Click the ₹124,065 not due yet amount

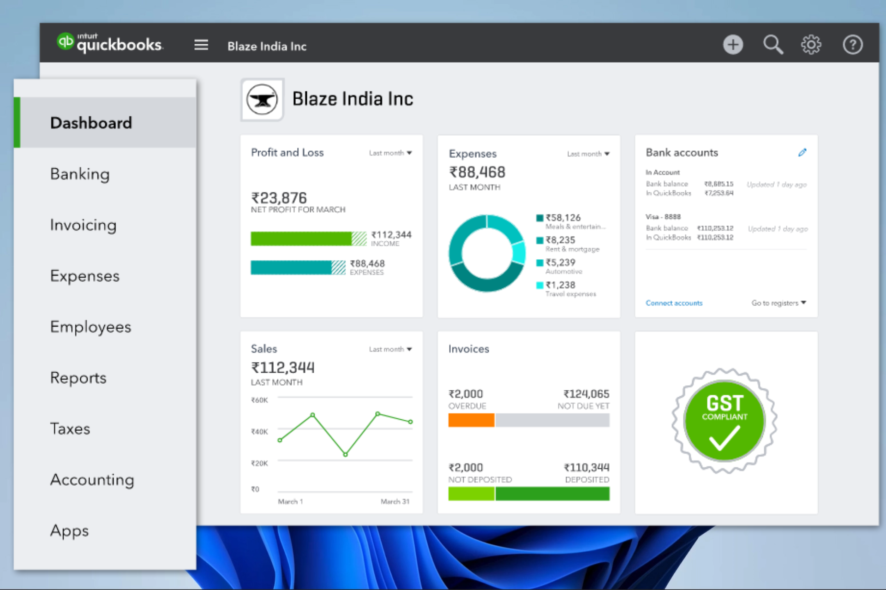coord(586,394)
